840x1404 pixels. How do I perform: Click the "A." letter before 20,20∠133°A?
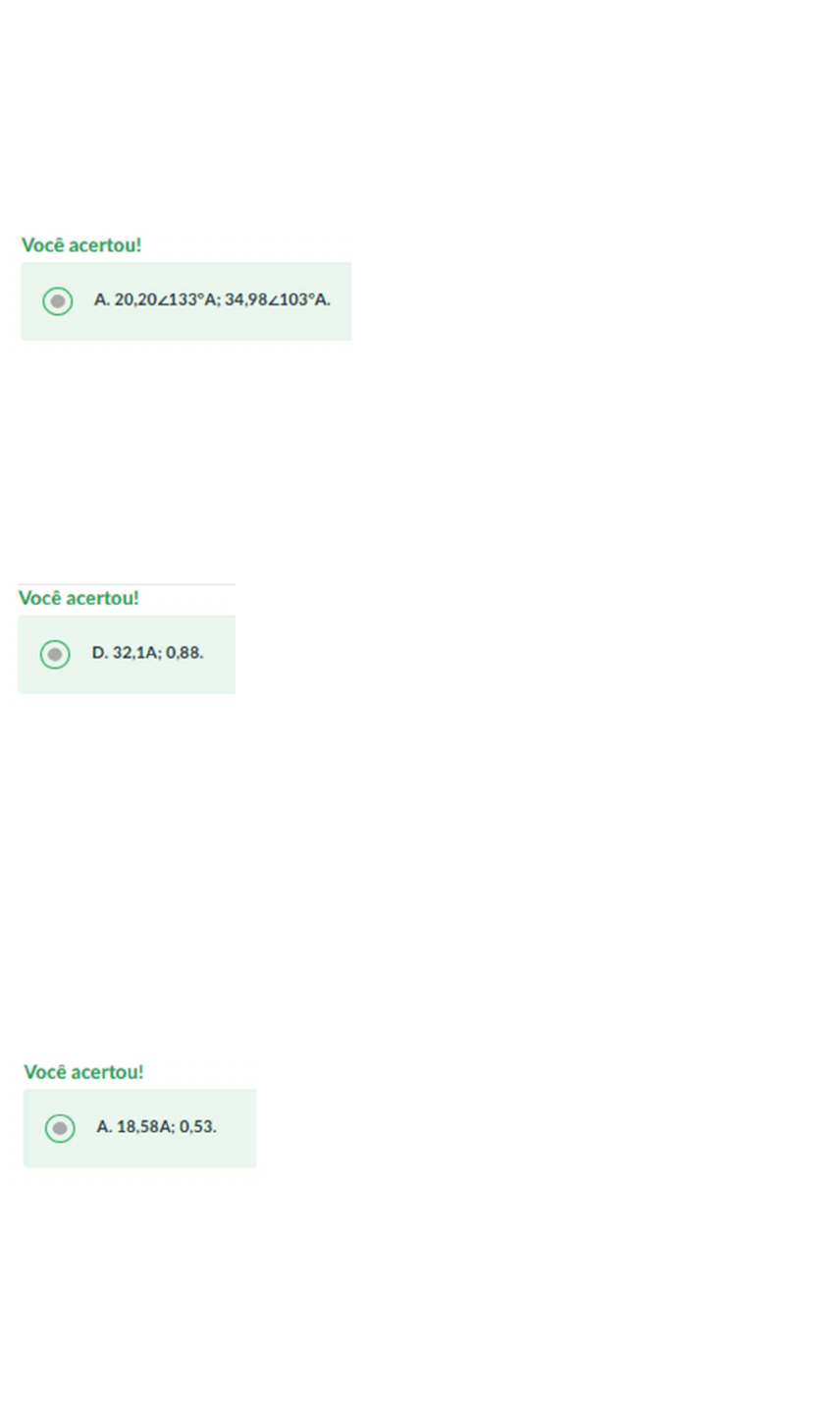click(102, 299)
